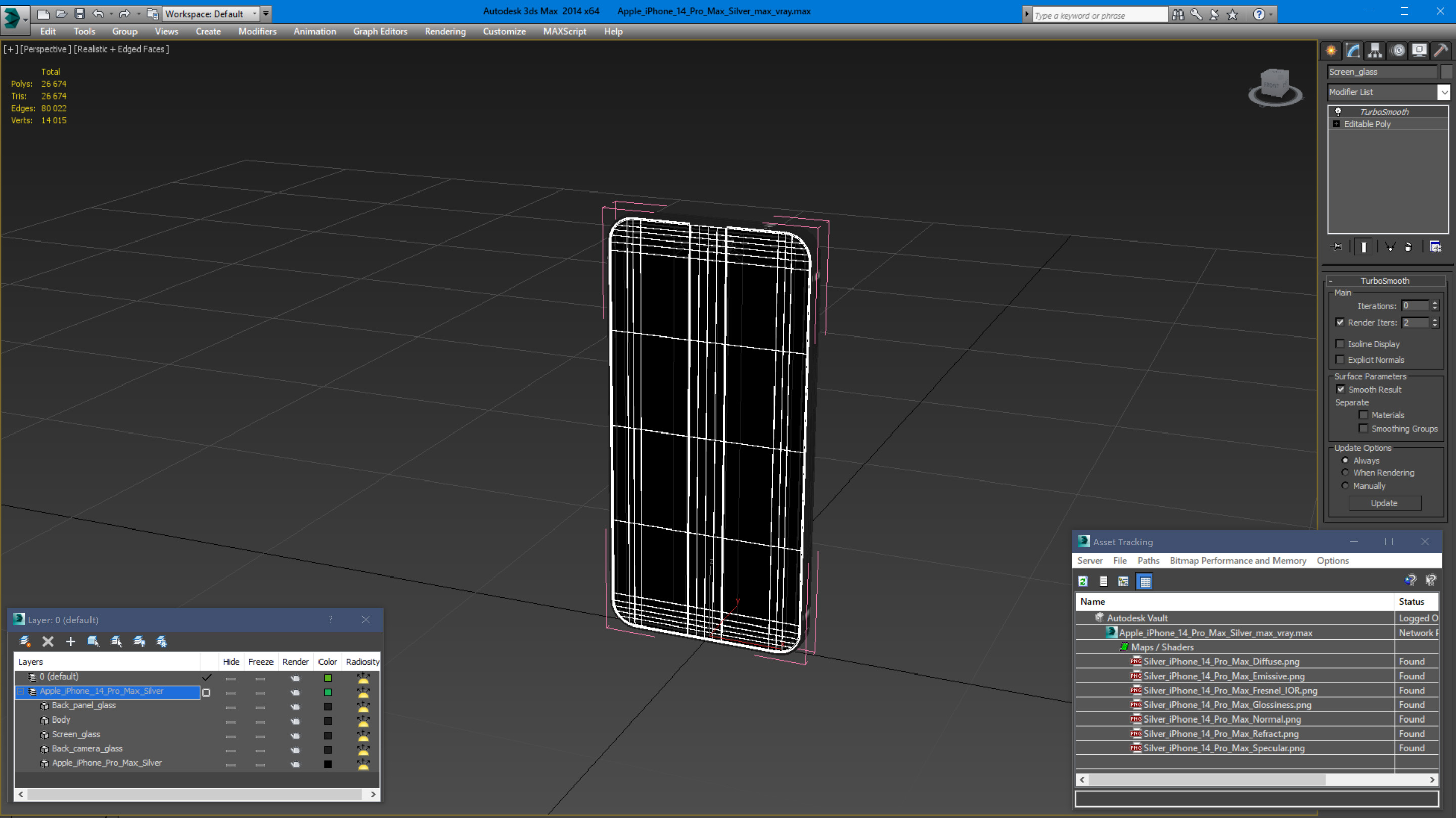Change color swatch of Apple_iPhone_14_Pro_Max_Silver layer

[x=328, y=693]
